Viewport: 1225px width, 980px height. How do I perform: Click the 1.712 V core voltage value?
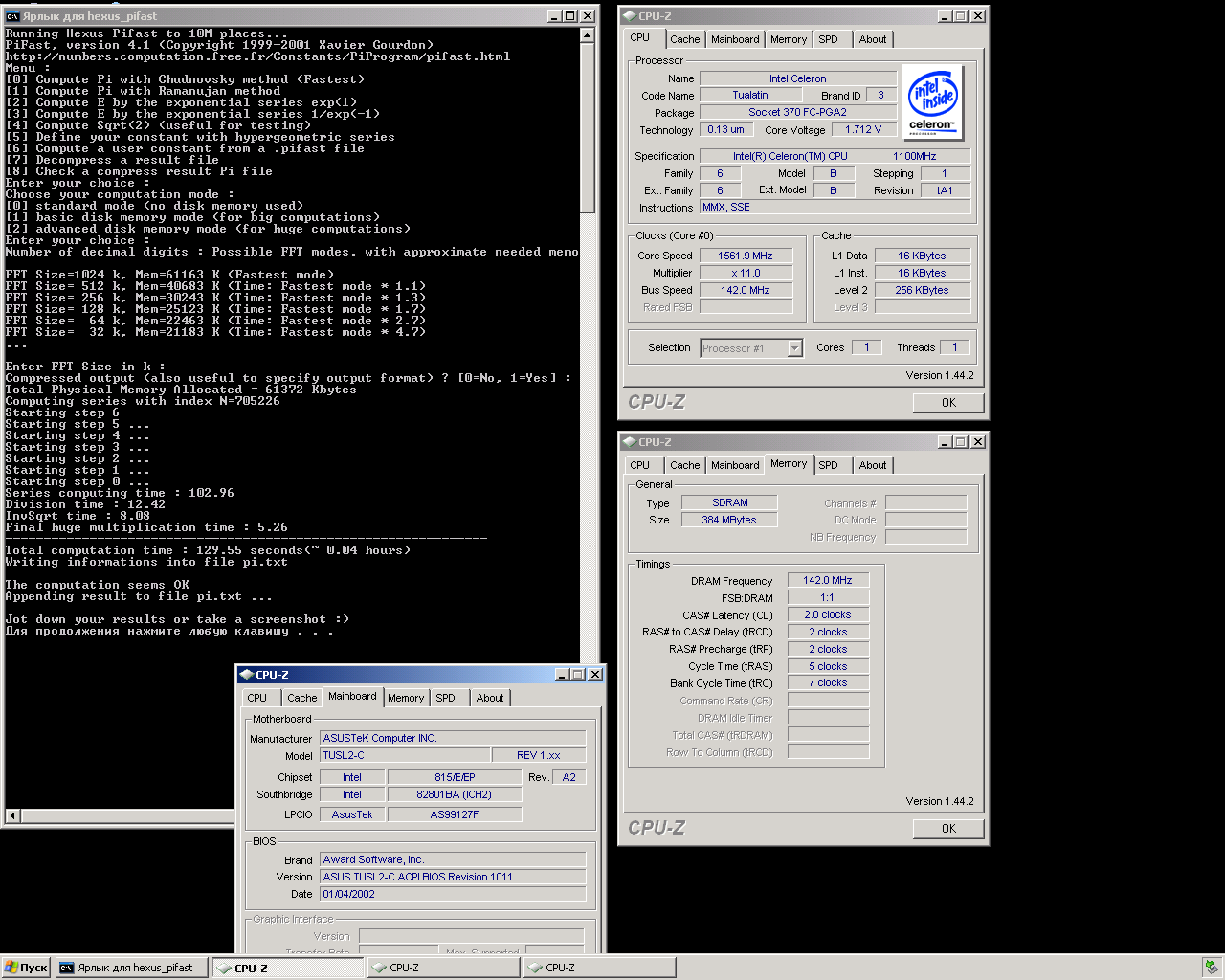click(x=863, y=129)
